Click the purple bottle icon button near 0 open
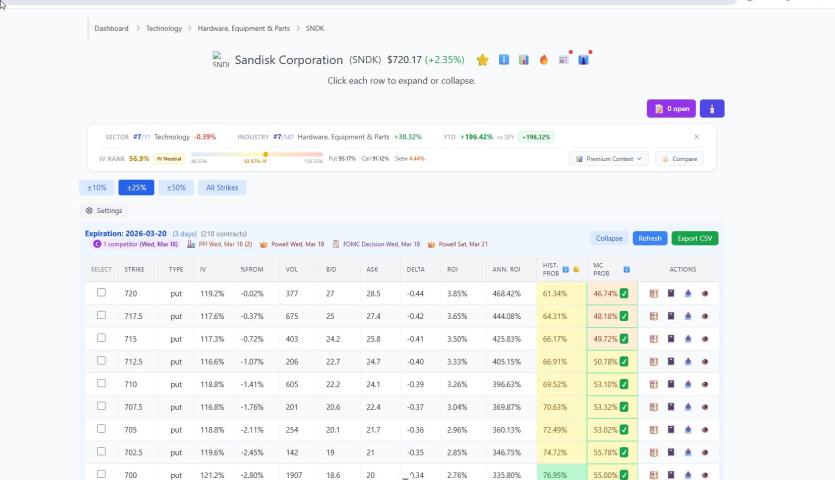 click(x=712, y=109)
